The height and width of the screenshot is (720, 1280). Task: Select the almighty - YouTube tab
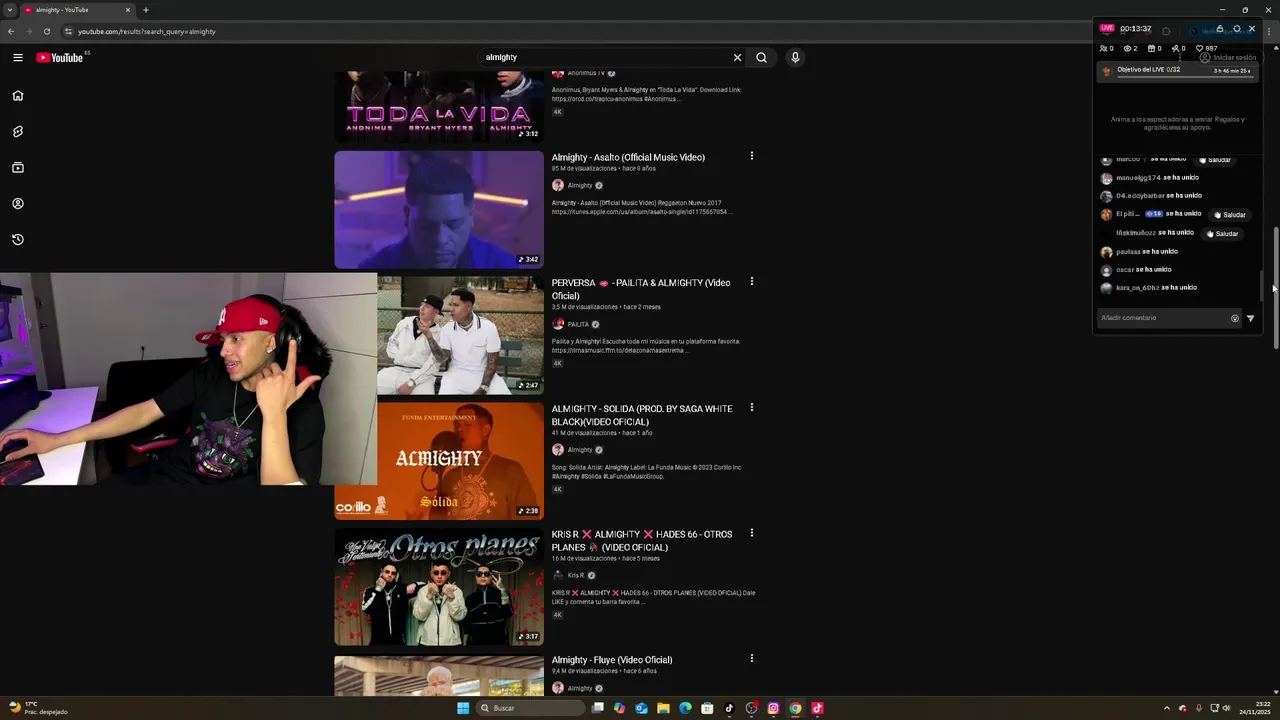pos(76,10)
